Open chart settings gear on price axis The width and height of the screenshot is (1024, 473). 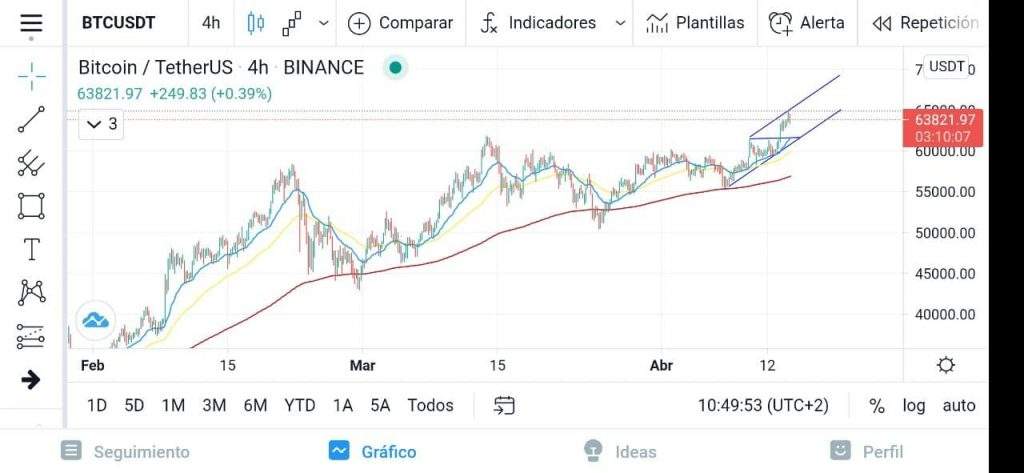coord(945,365)
